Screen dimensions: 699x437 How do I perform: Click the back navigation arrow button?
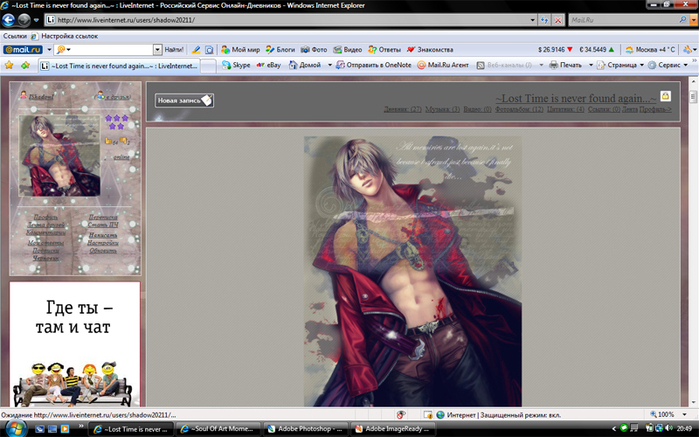pyautogui.click(x=8, y=20)
